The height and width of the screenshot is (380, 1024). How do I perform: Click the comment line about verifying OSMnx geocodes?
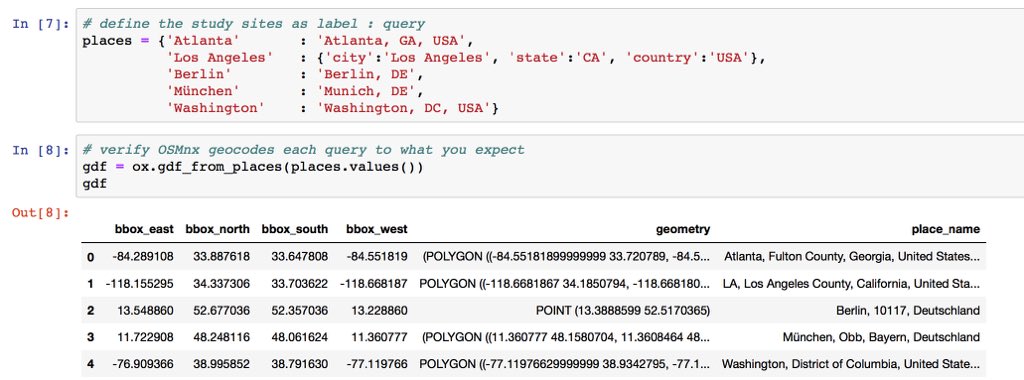click(304, 150)
